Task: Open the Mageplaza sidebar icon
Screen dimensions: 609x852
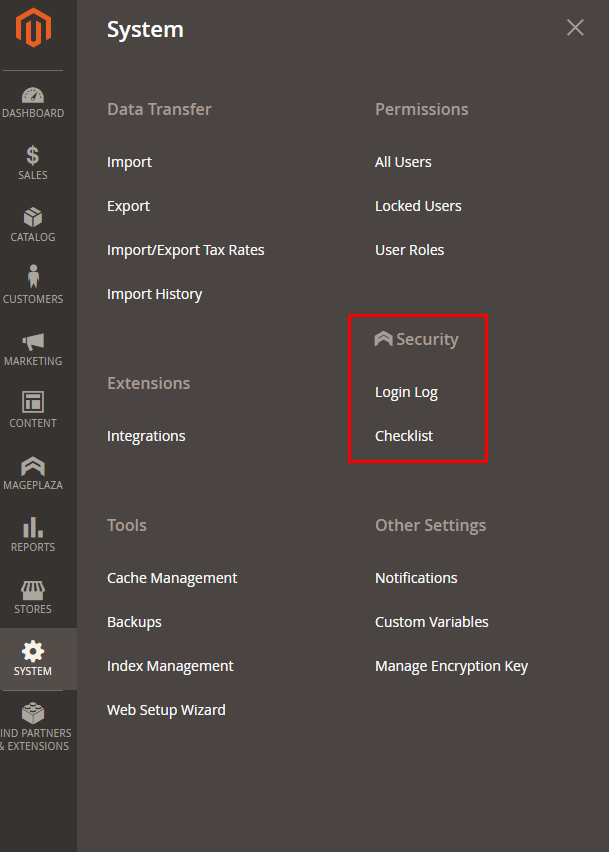Action: pos(33,465)
